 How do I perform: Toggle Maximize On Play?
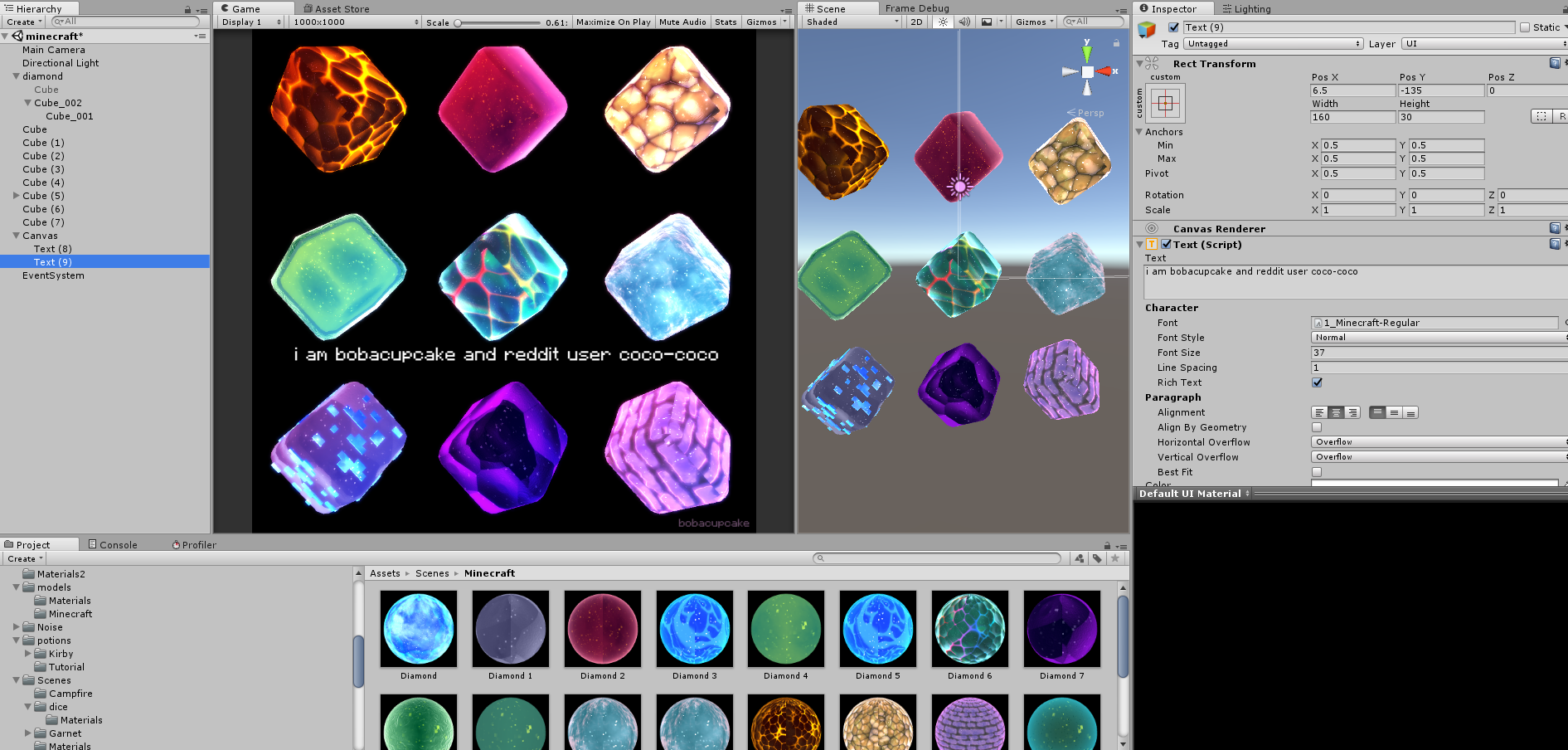[614, 22]
